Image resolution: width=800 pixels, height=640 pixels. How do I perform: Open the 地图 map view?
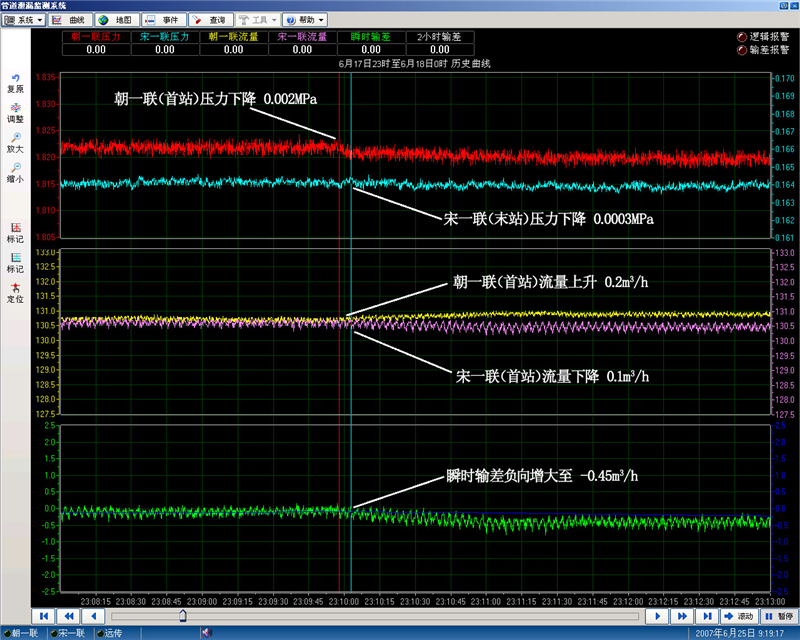click(x=115, y=20)
